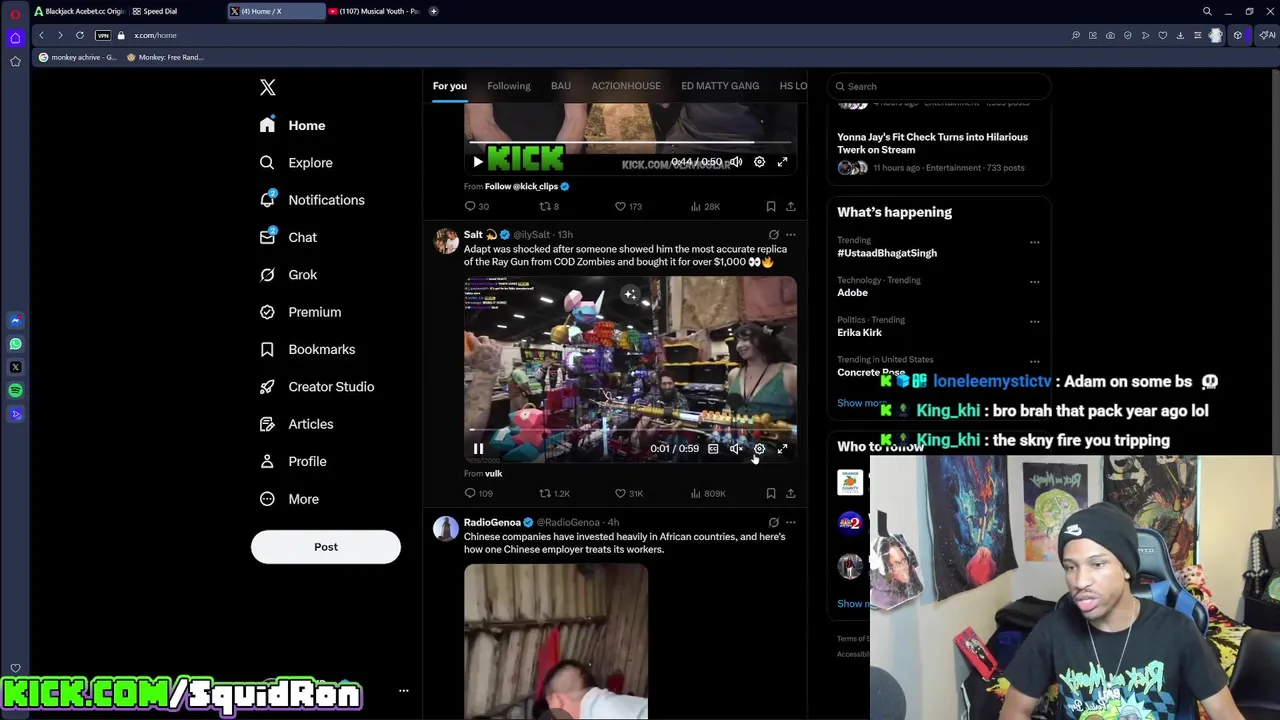The image size is (1280, 720).
Task: Switch to the Following tab
Action: tap(509, 86)
